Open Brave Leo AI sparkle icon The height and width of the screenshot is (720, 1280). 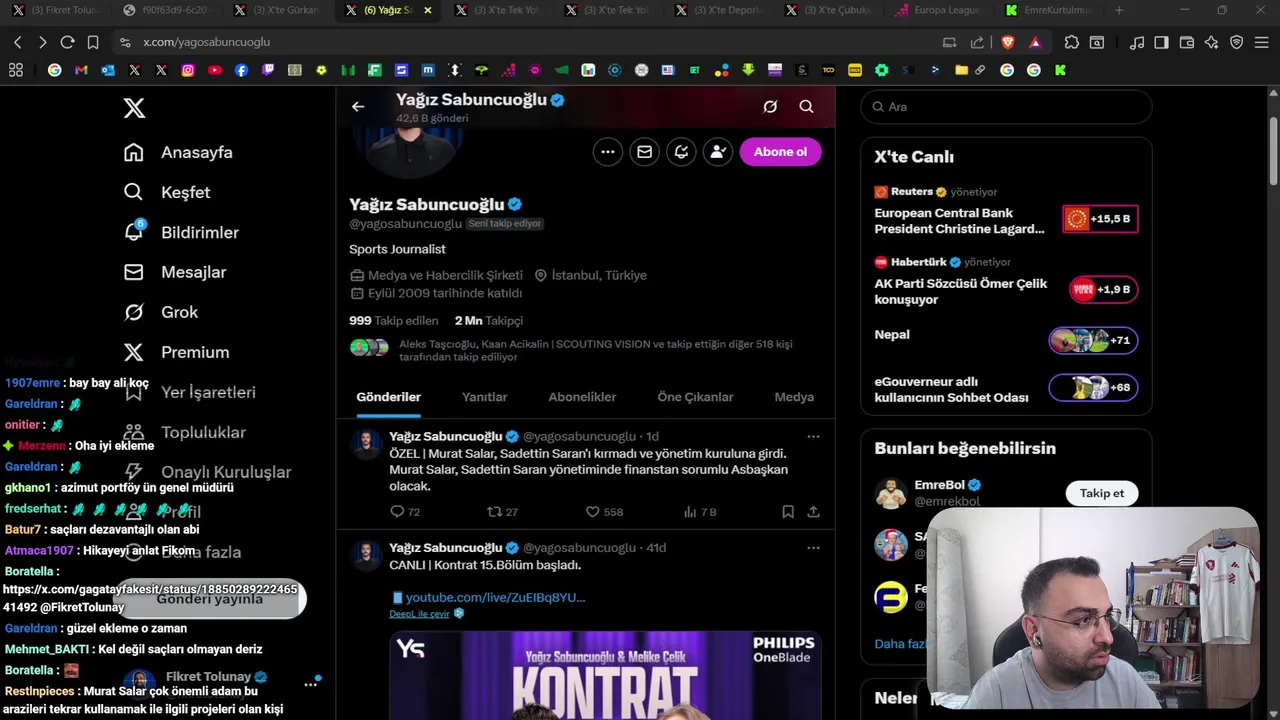[x=1211, y=42]
